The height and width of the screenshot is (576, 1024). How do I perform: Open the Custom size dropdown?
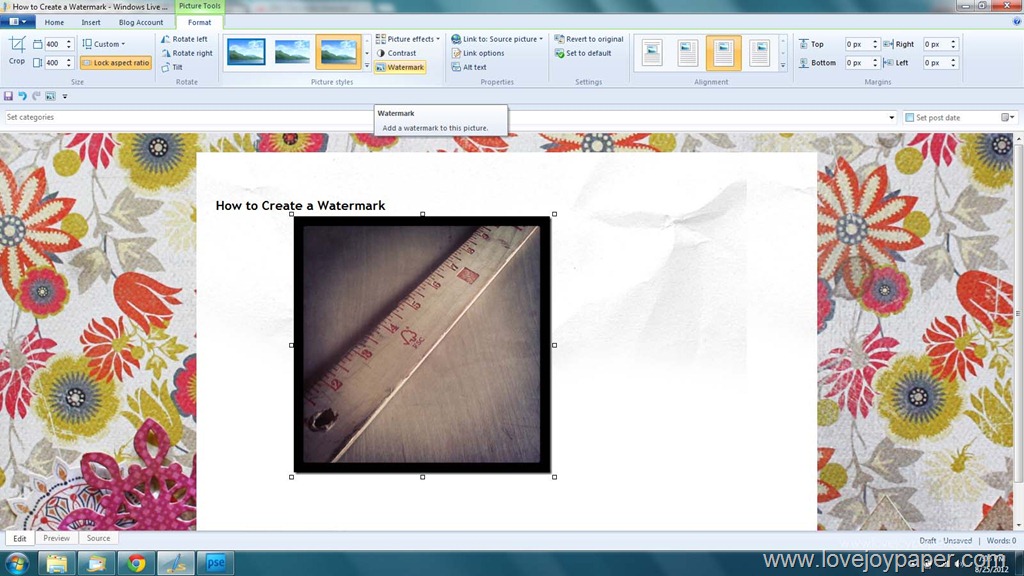[104, 44]
